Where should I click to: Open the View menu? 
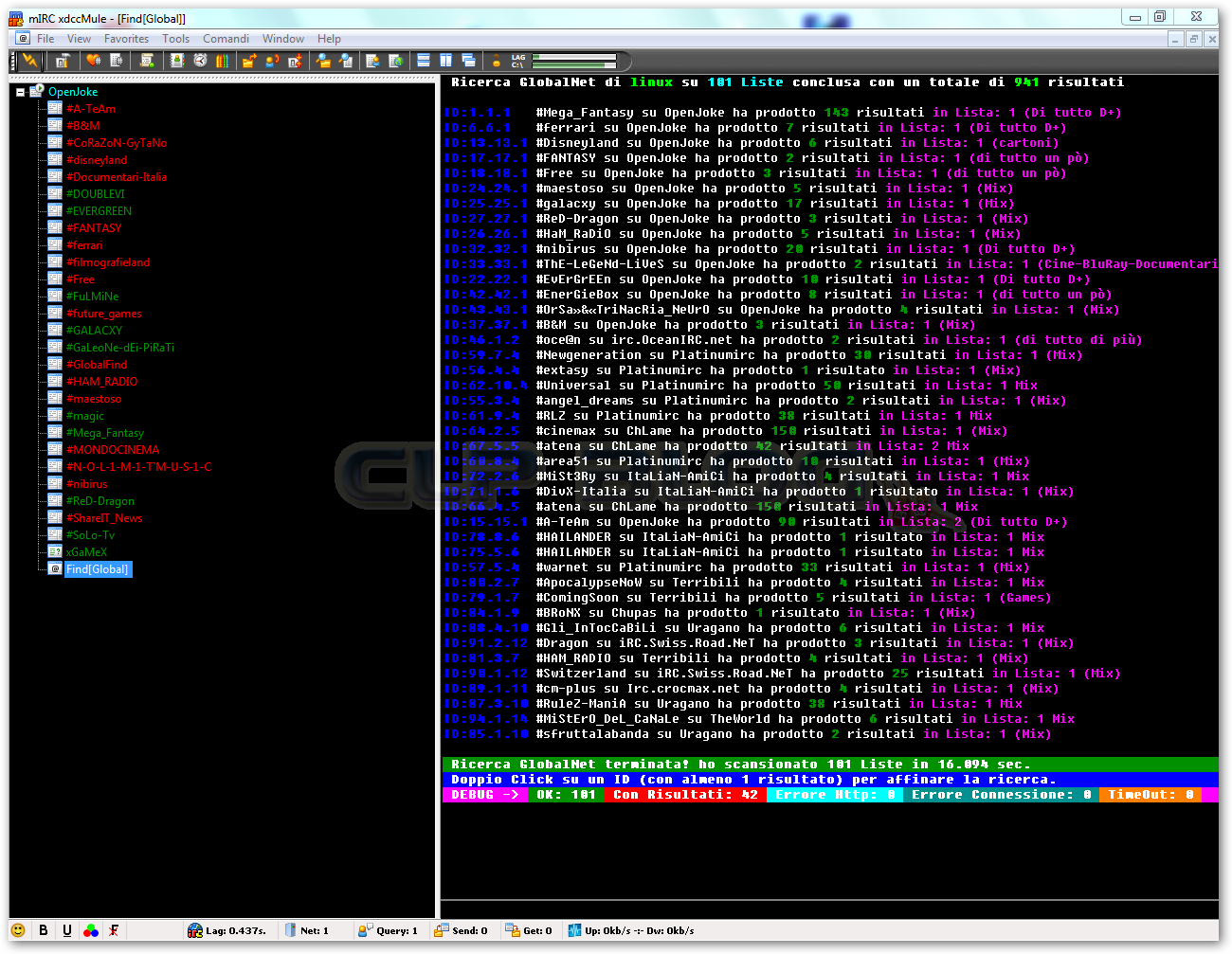[x=80, y=39]
